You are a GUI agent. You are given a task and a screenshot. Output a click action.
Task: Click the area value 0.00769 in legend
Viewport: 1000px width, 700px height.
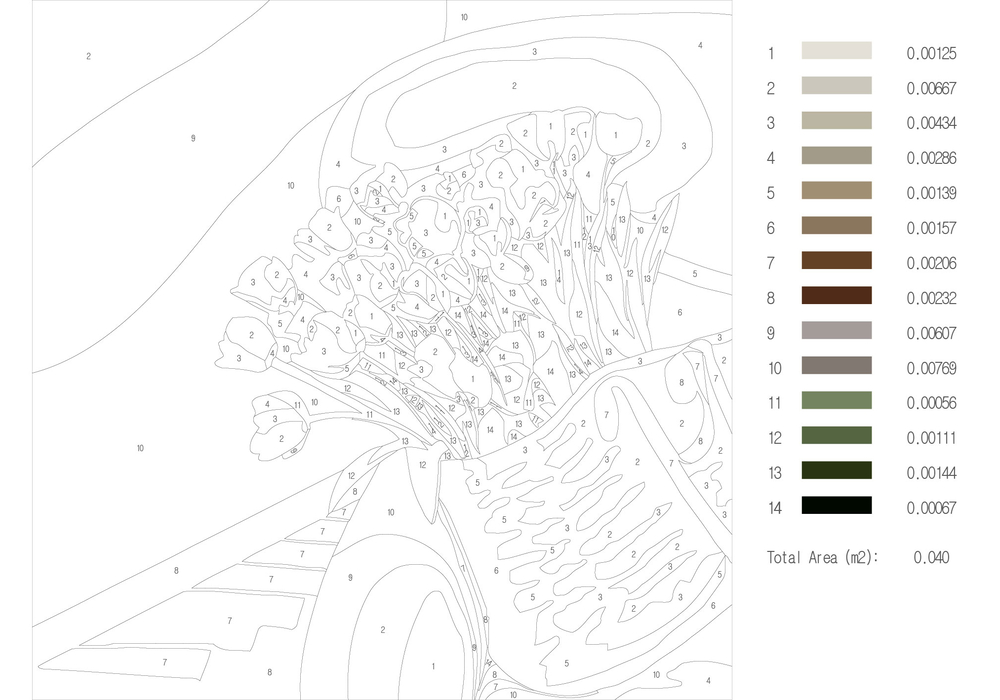point(931,369)
